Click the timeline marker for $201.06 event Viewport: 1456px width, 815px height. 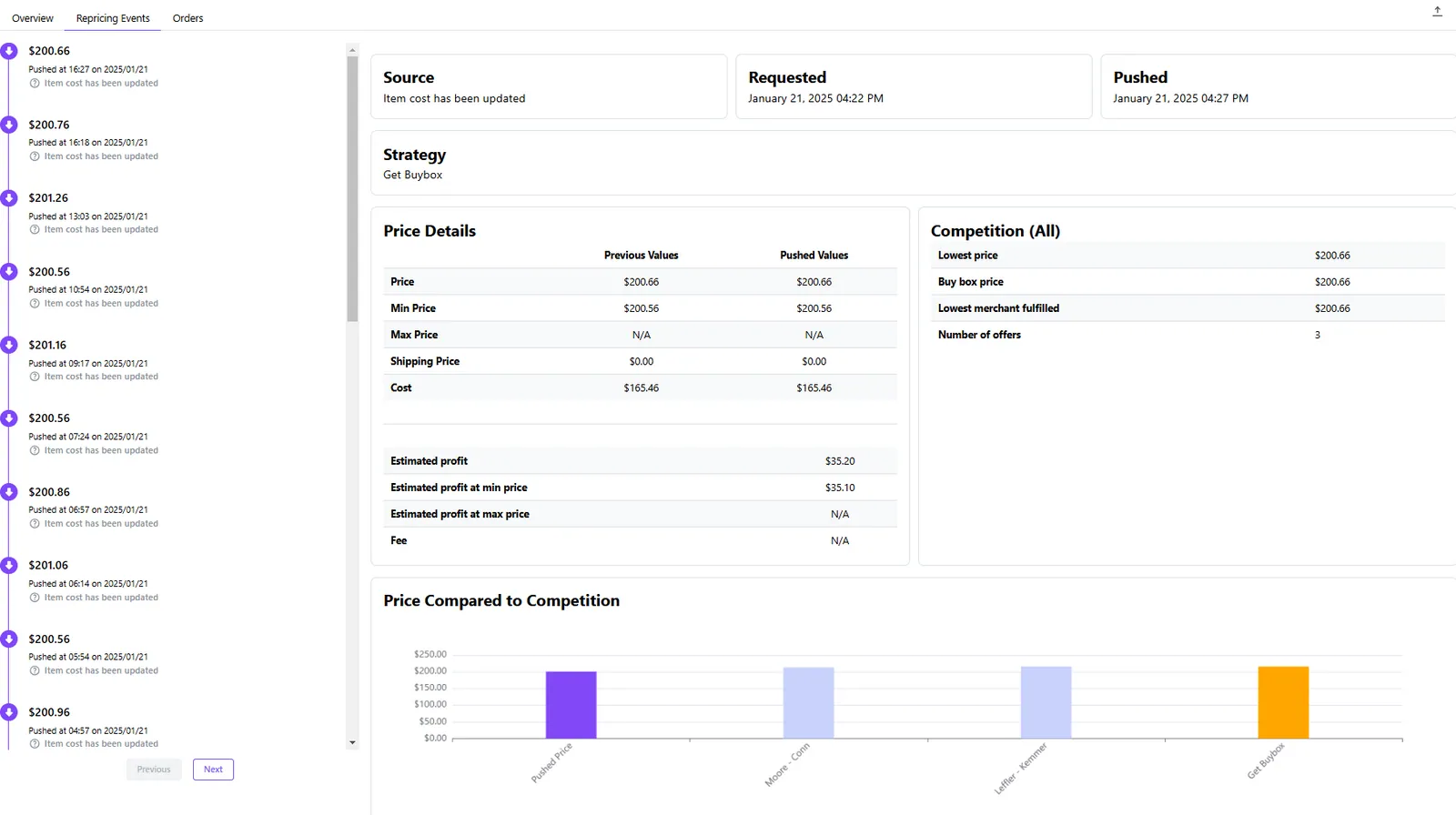click(x=9, y=565)
